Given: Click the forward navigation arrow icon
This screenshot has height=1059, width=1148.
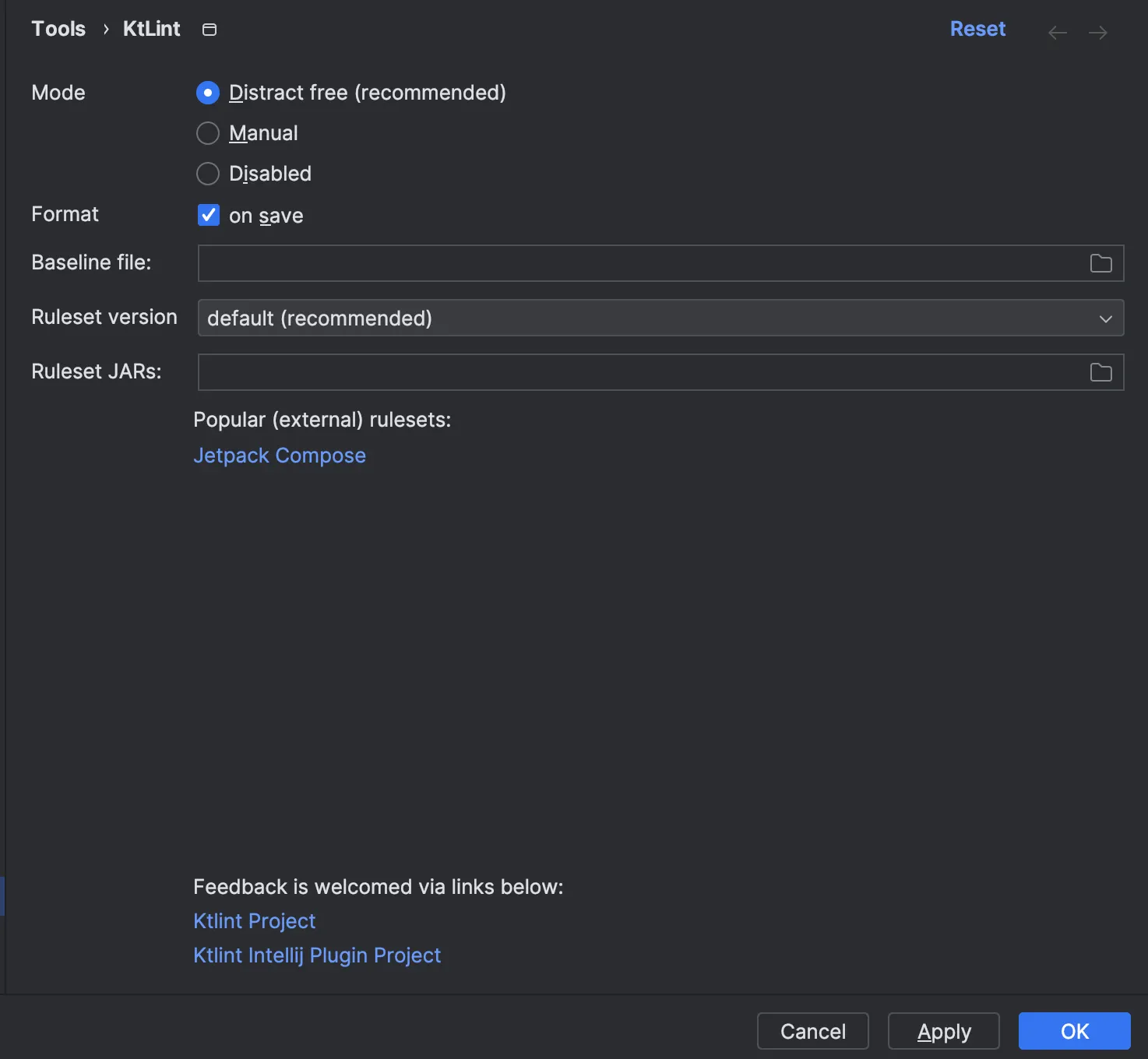Looking at the screenshot, I should [1098, 33].
